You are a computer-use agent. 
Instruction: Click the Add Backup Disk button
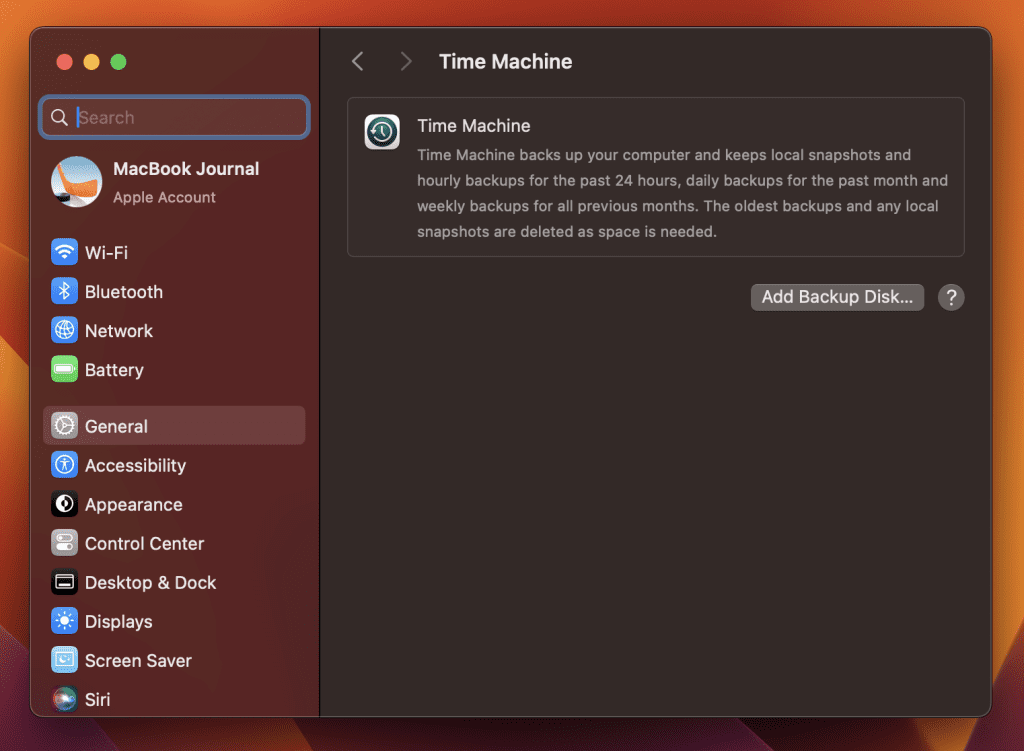click(x=837, y=297)
